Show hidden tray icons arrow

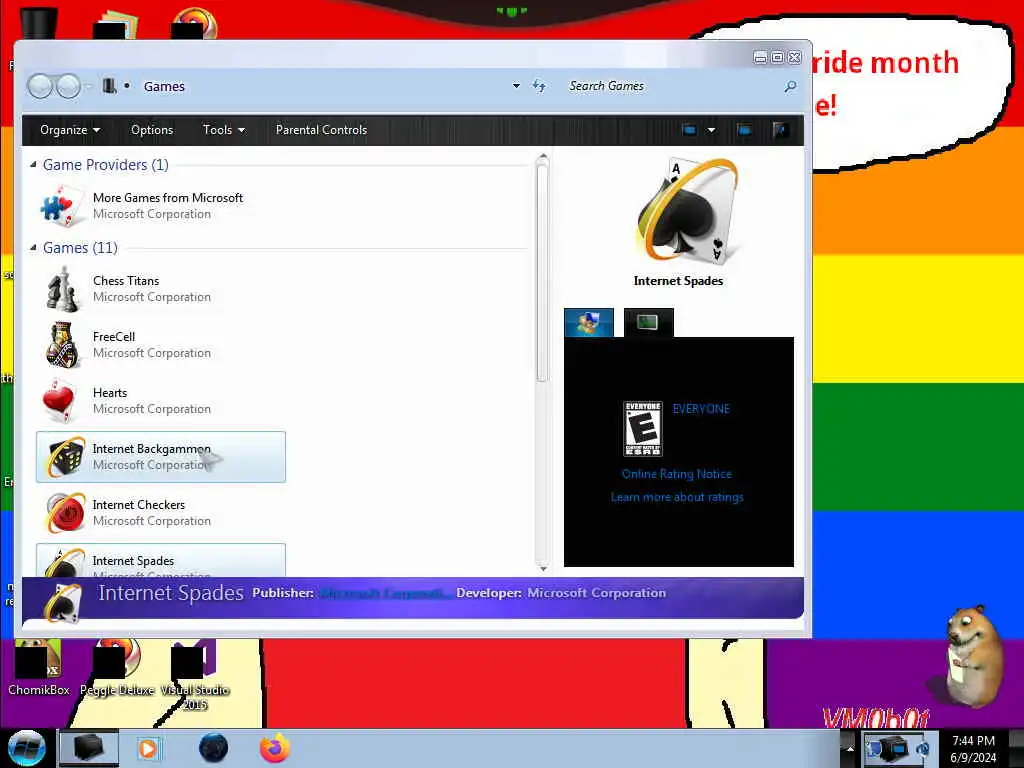(x=850, y=748)
